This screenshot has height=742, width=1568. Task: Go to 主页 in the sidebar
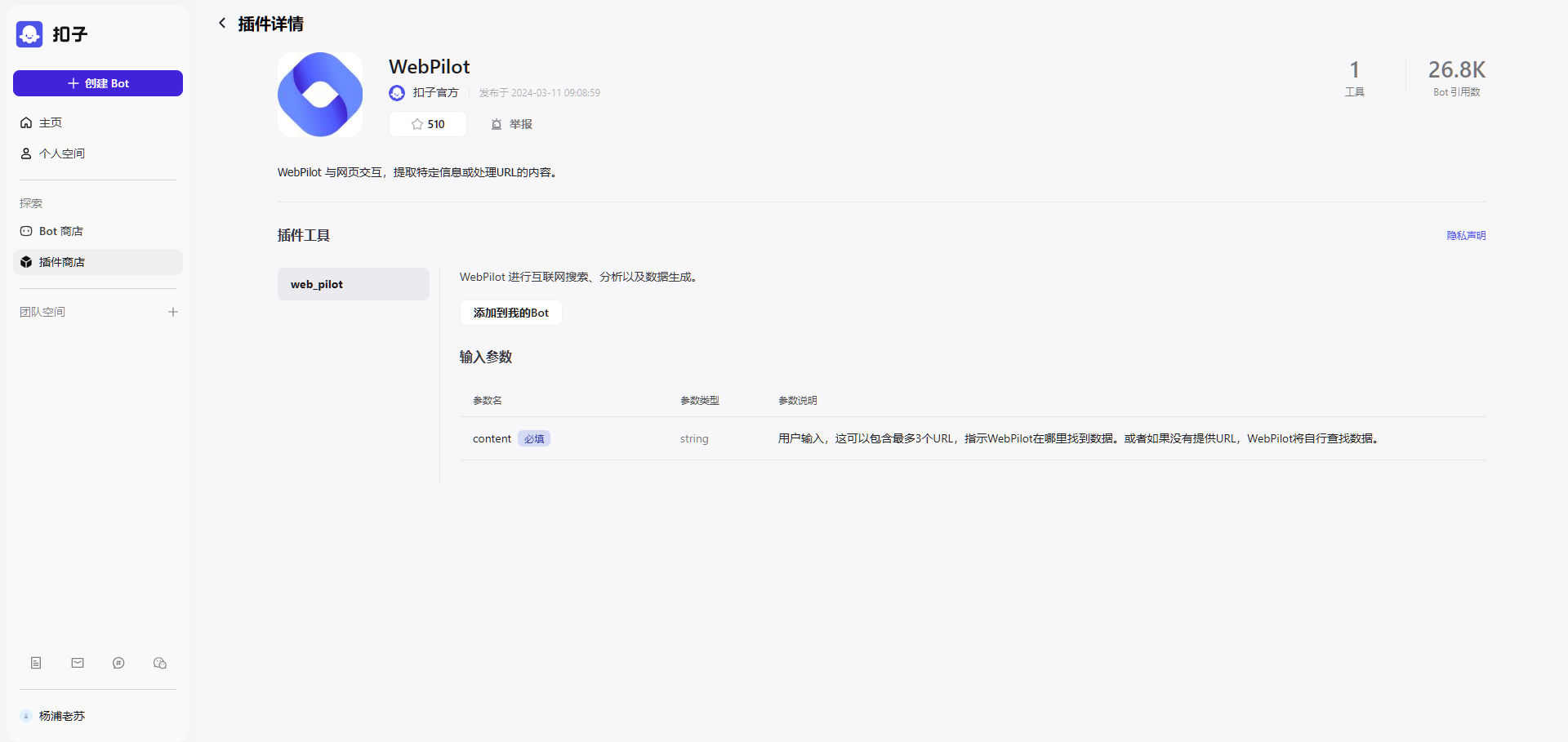click(98, 122)
